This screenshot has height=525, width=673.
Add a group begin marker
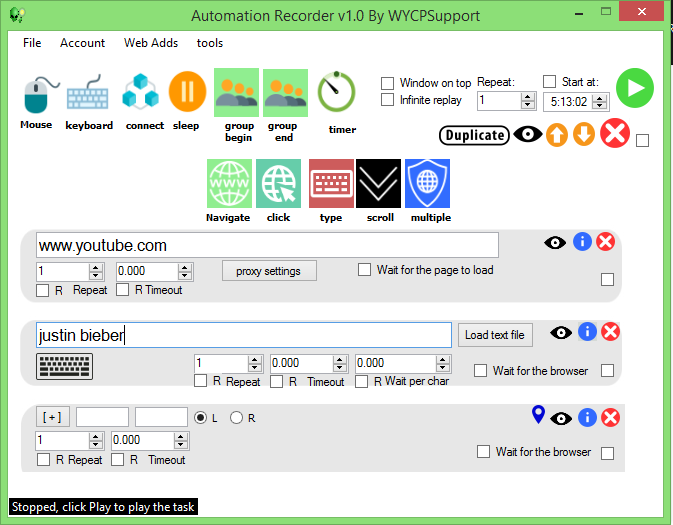pyautogui.click(x=236, y=92)
